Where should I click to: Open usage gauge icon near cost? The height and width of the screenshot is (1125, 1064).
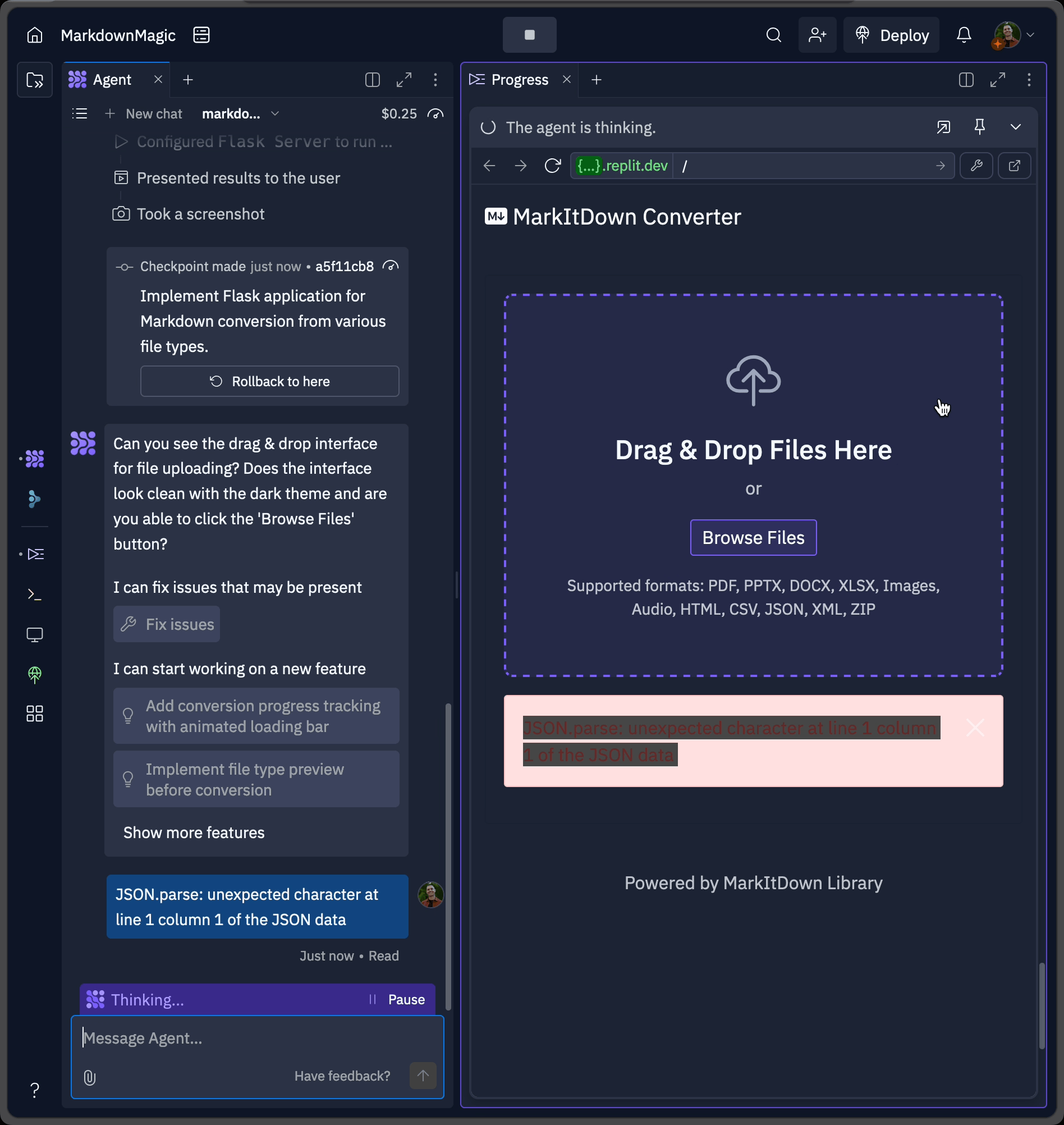pos(435,114)
